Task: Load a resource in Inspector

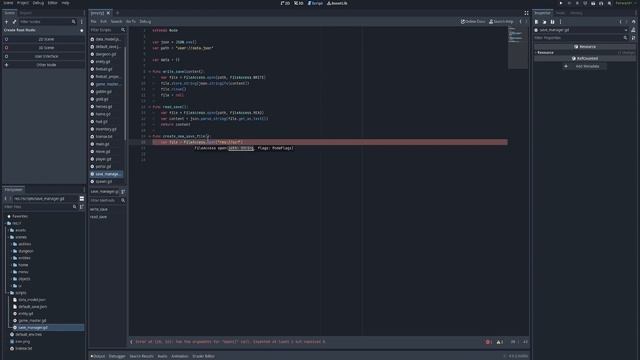Action: (544, 22)
